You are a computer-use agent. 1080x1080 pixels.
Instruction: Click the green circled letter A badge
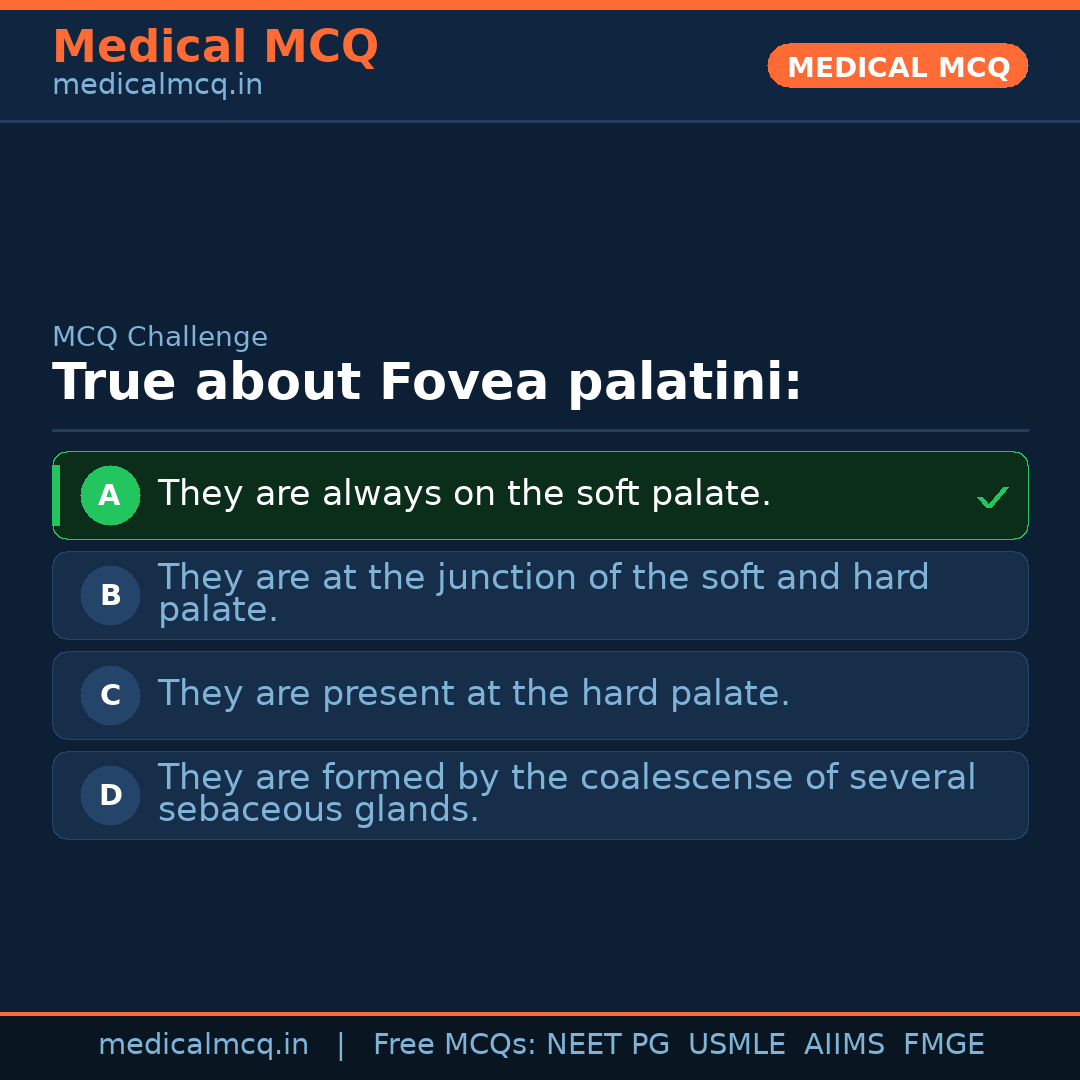(110, 495)
